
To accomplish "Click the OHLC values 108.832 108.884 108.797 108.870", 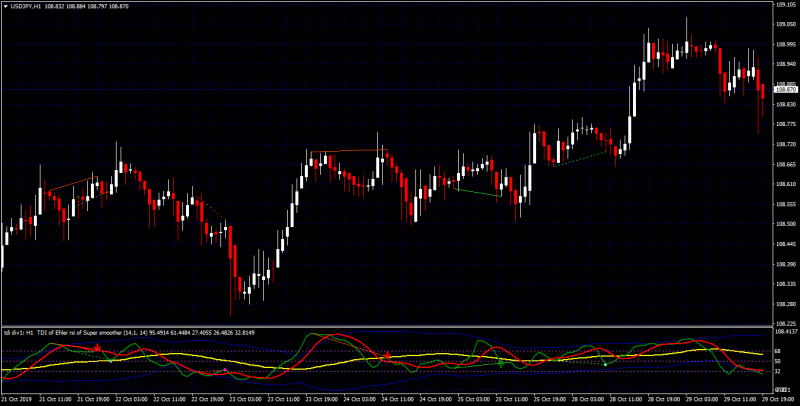I will click(87, 6).
